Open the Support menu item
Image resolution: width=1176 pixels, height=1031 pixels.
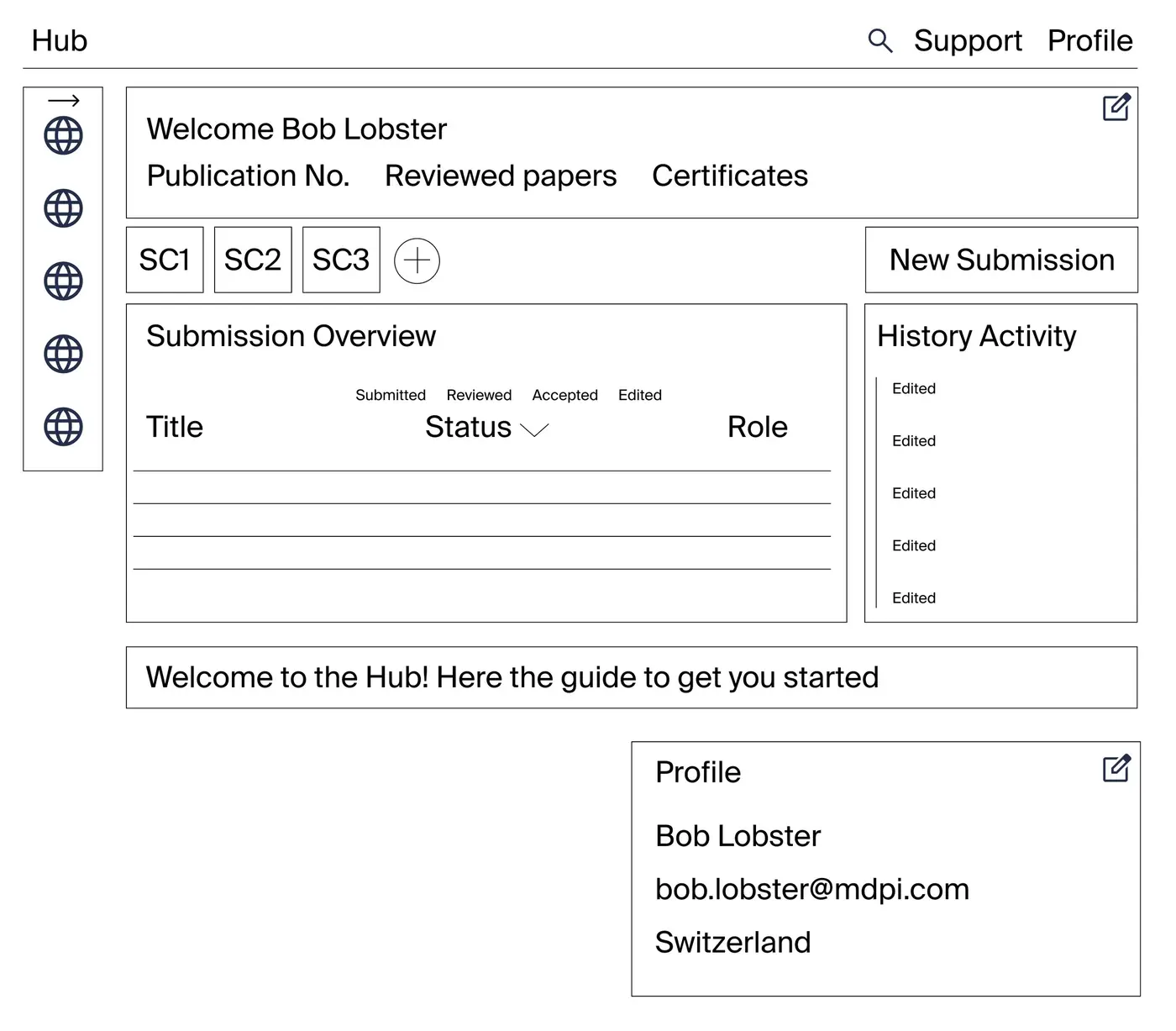(968, 40)
